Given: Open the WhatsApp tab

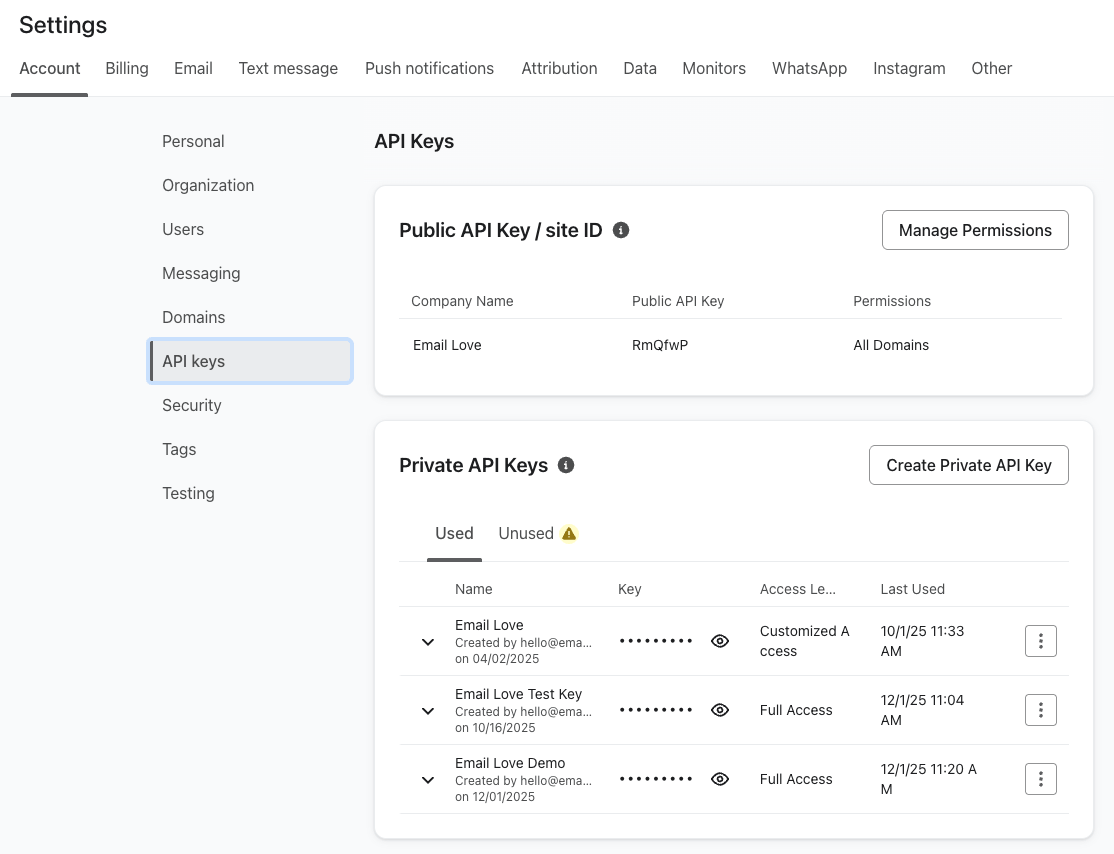Looking at the screenshot, I should (x=809, y=68).
